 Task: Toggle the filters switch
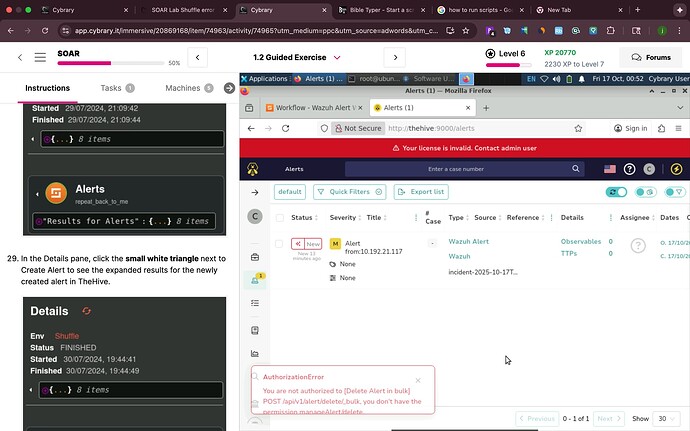pos(675,192)
